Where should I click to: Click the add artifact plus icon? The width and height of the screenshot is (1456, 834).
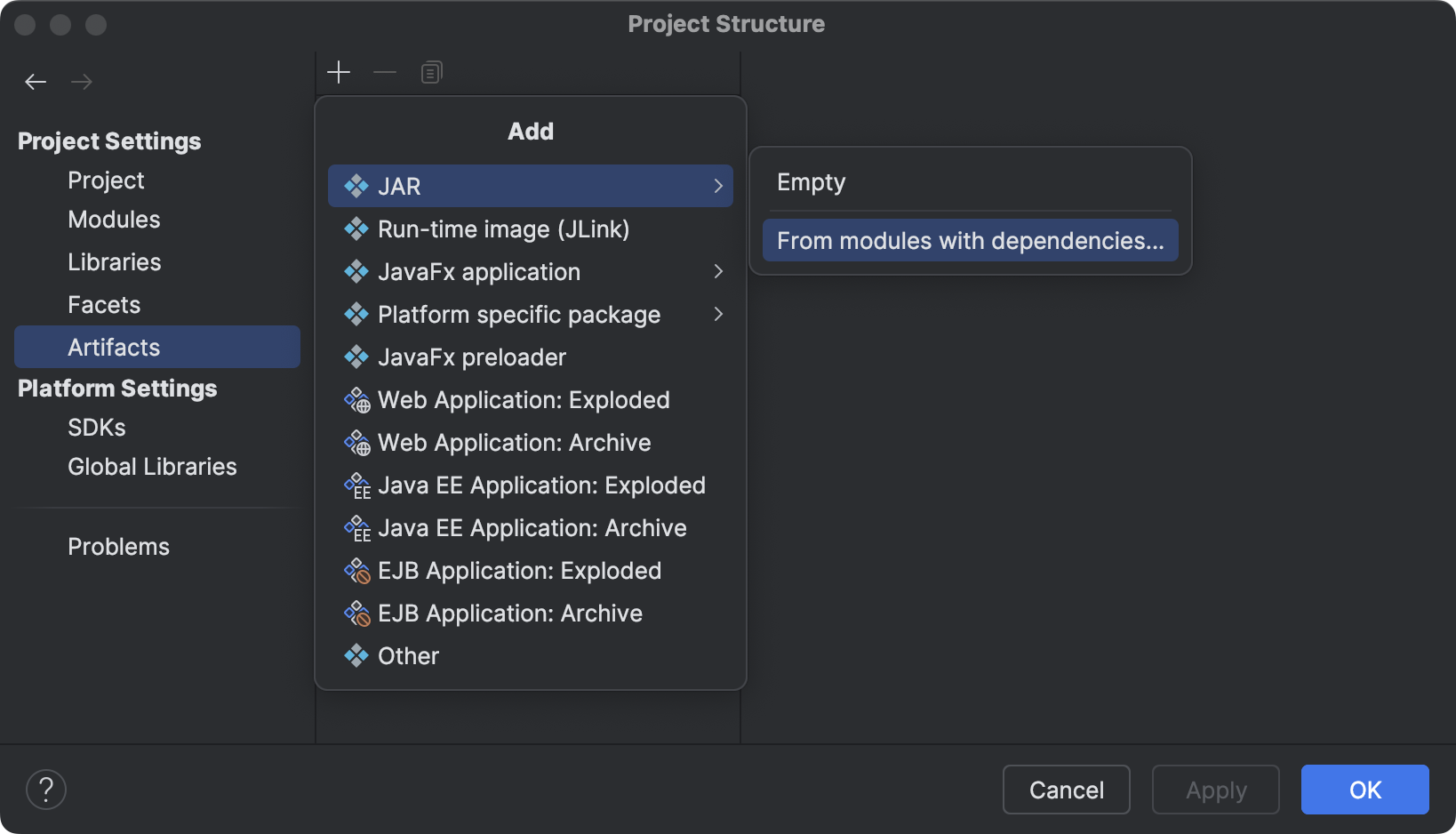[x=339, y=72]
